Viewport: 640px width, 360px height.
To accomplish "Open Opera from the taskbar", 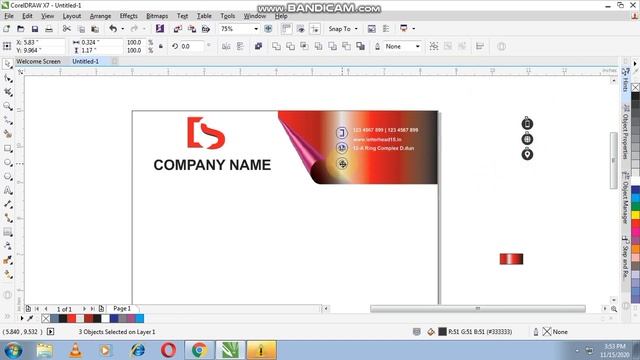I will (x=168, y=350).
